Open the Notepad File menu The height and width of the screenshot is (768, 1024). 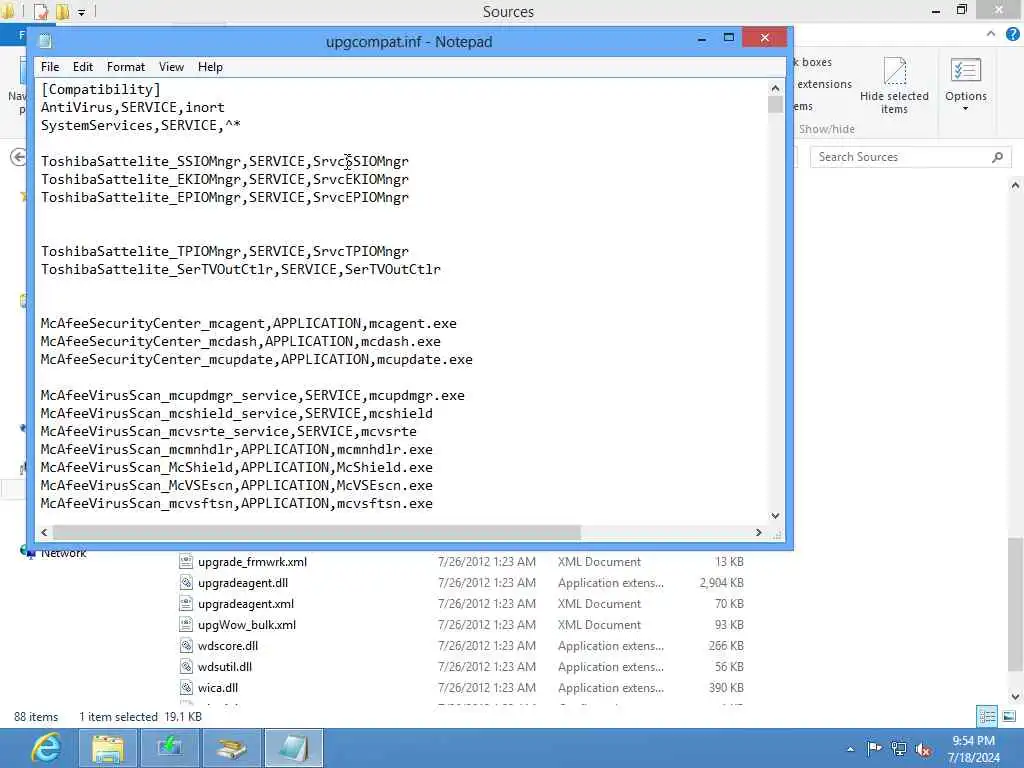[x=50, y=67]
